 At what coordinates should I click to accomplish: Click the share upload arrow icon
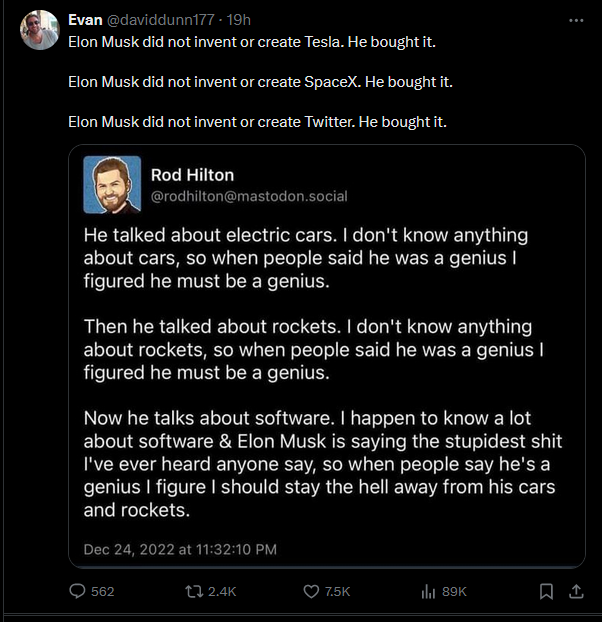point(575,591)
